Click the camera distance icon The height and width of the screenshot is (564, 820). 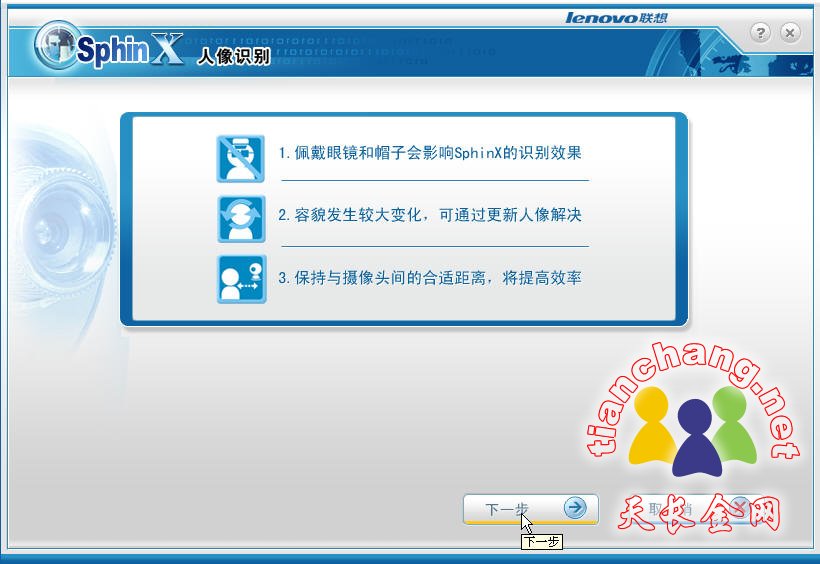coord(242,279)
